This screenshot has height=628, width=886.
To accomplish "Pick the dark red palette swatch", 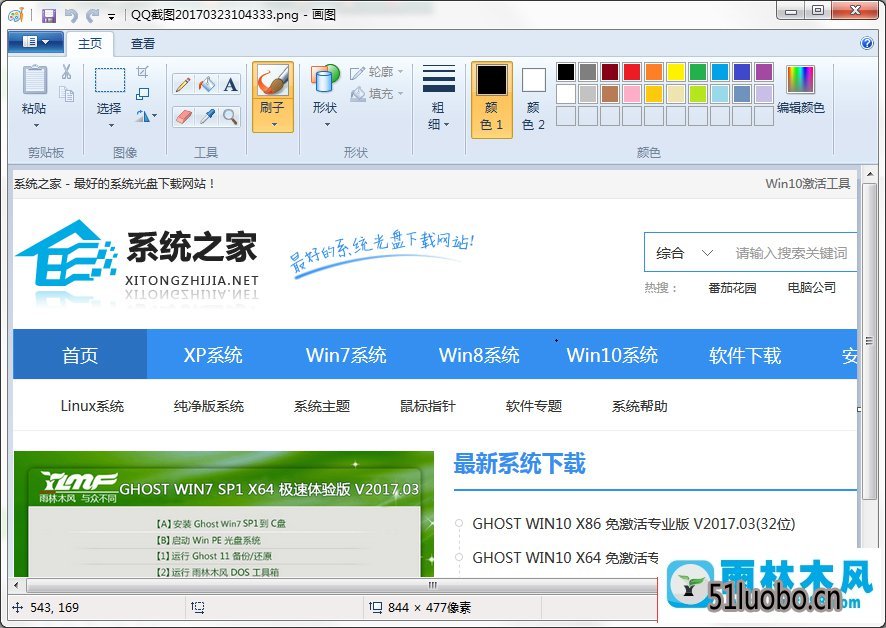I will (x=610, y=72).
